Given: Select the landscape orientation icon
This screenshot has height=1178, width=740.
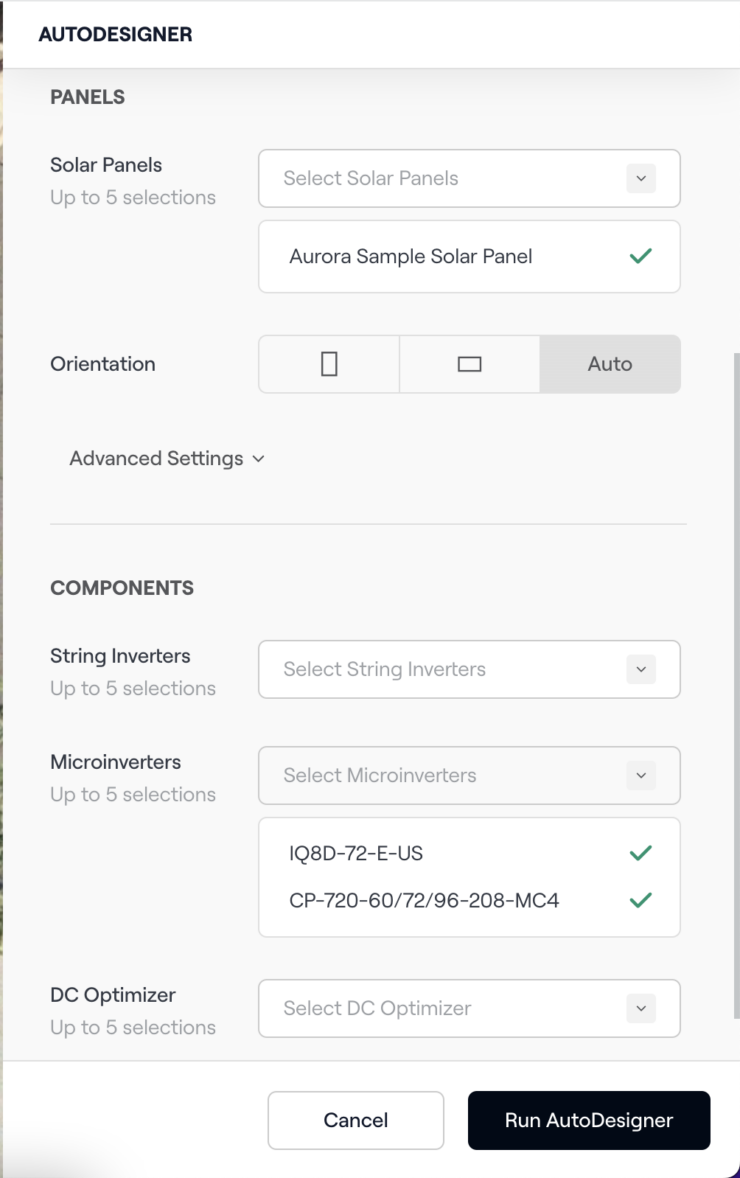Looking at the screenshot, I should tap(469, 364).
